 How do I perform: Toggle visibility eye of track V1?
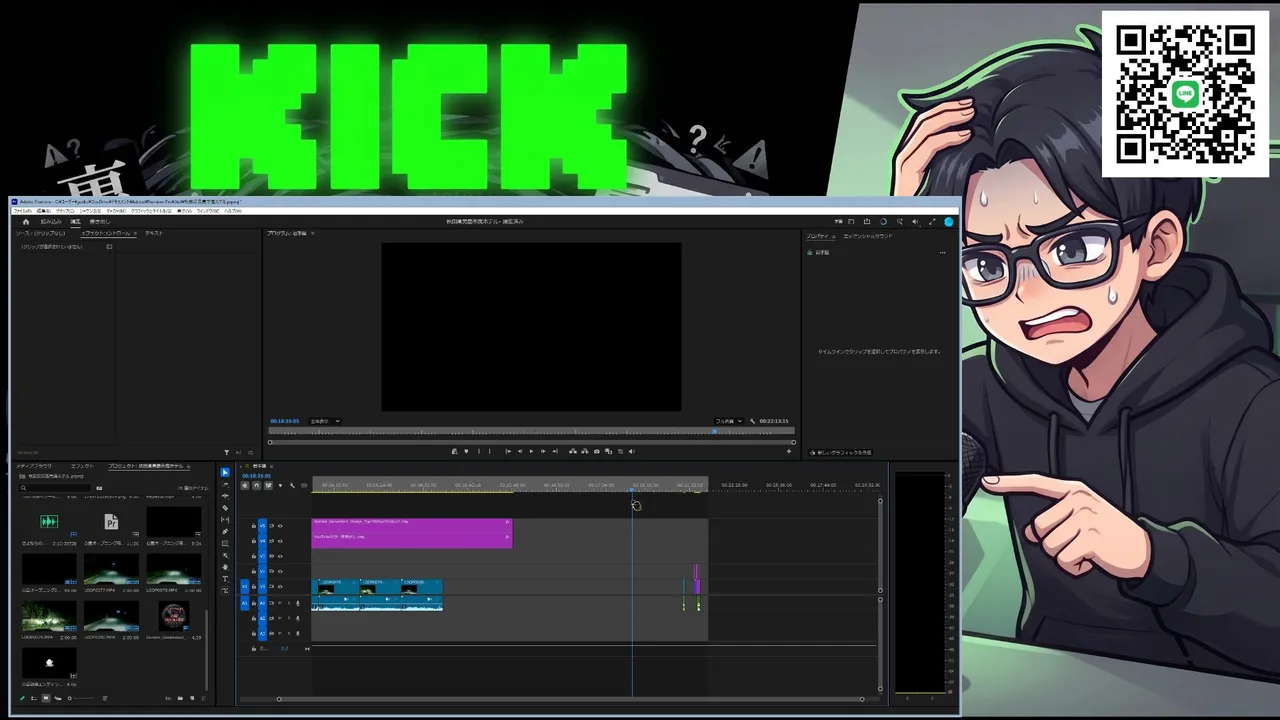coord(280,587)
